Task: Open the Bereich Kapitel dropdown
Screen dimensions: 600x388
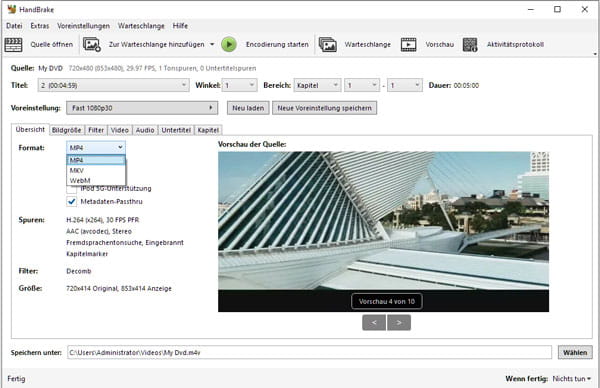Action: (317, 85)
